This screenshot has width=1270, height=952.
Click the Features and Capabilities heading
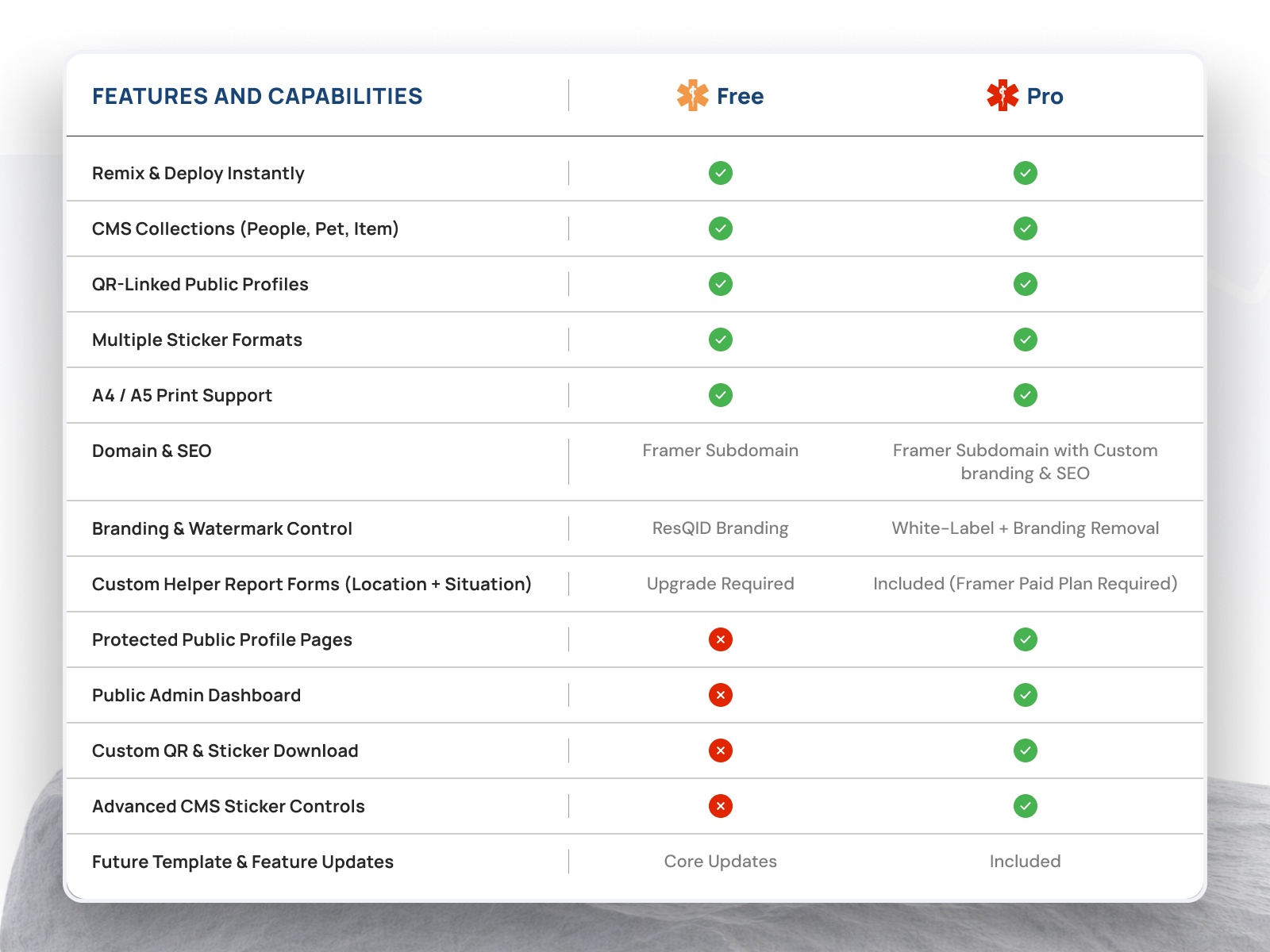[257, 97]
